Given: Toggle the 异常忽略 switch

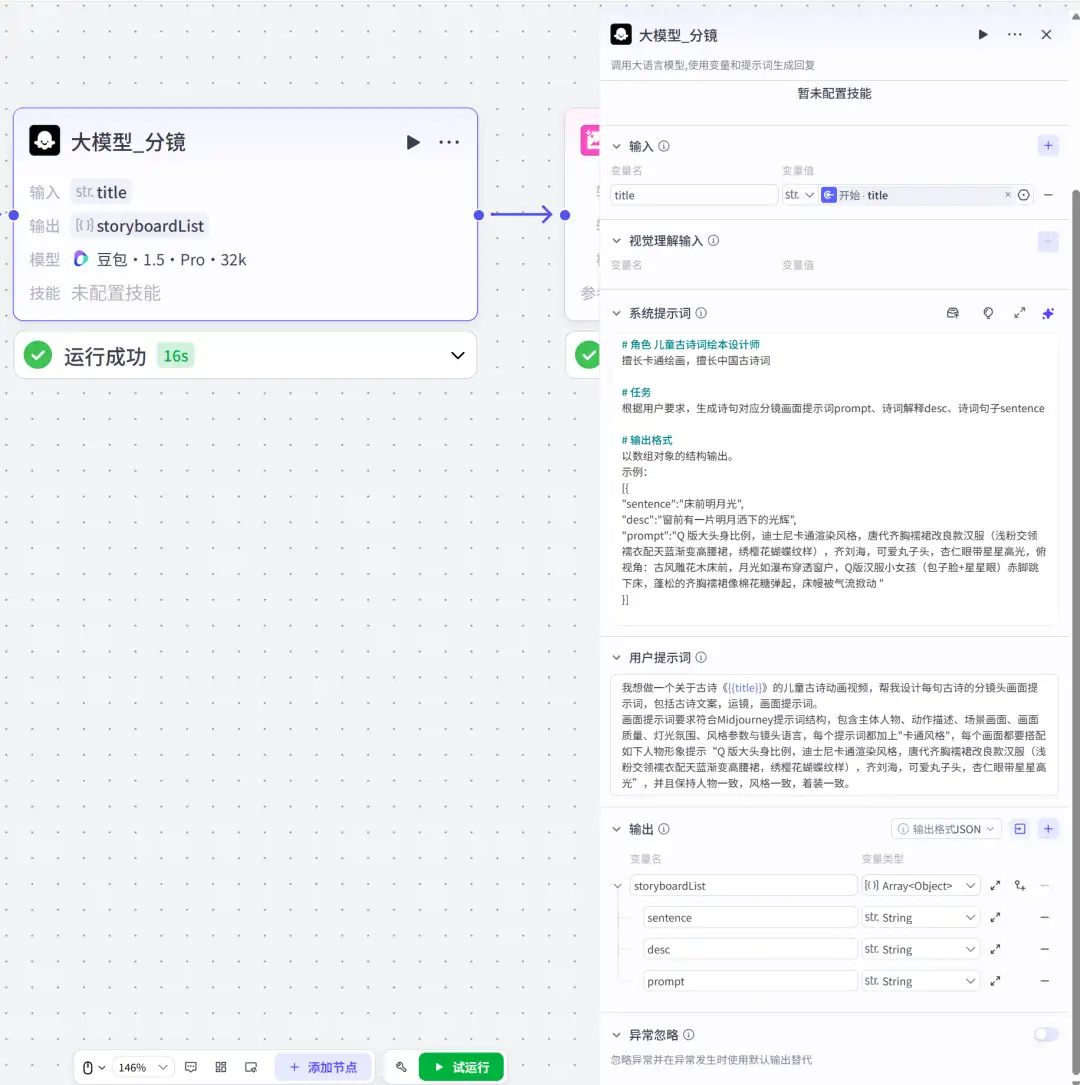Looking at the screenshot, I should click(x=1046, y=1034).
